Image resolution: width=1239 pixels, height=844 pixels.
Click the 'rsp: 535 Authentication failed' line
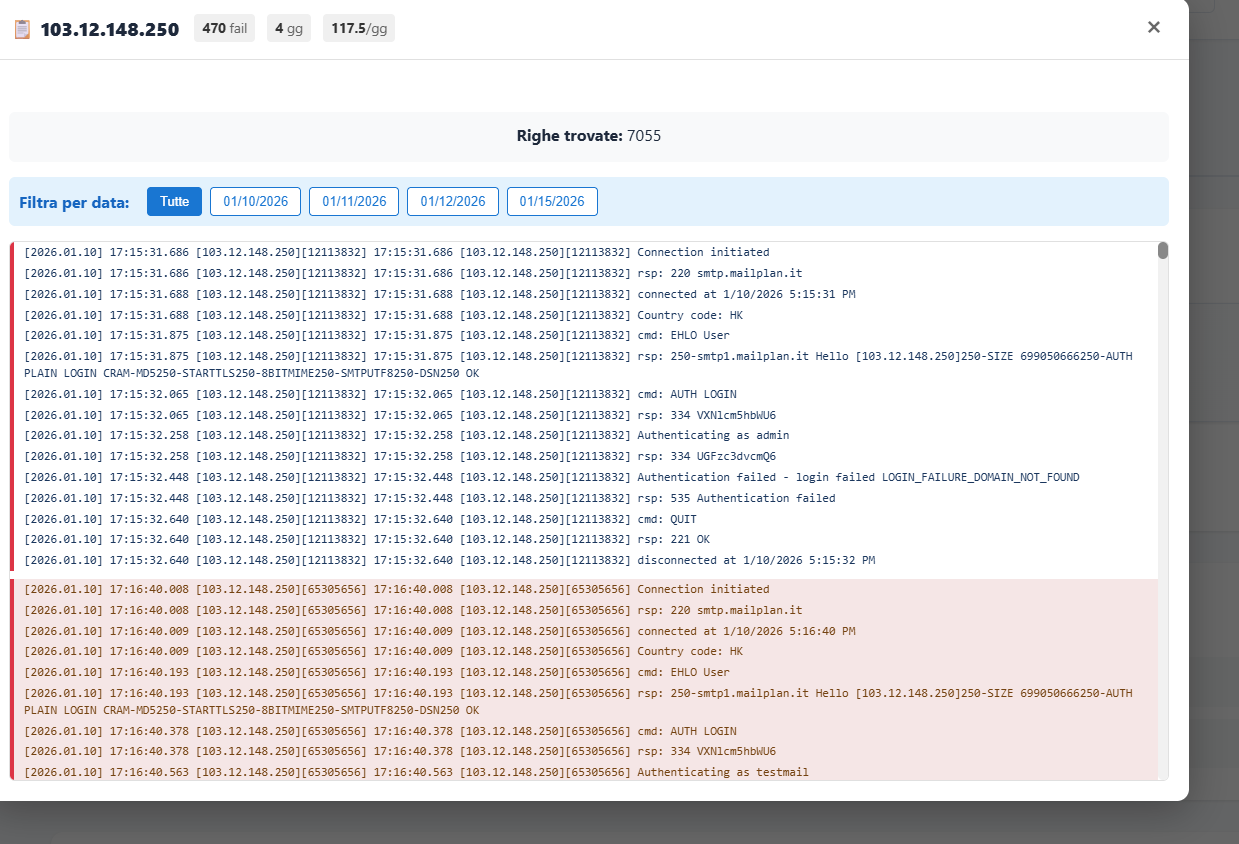point(735,498)
